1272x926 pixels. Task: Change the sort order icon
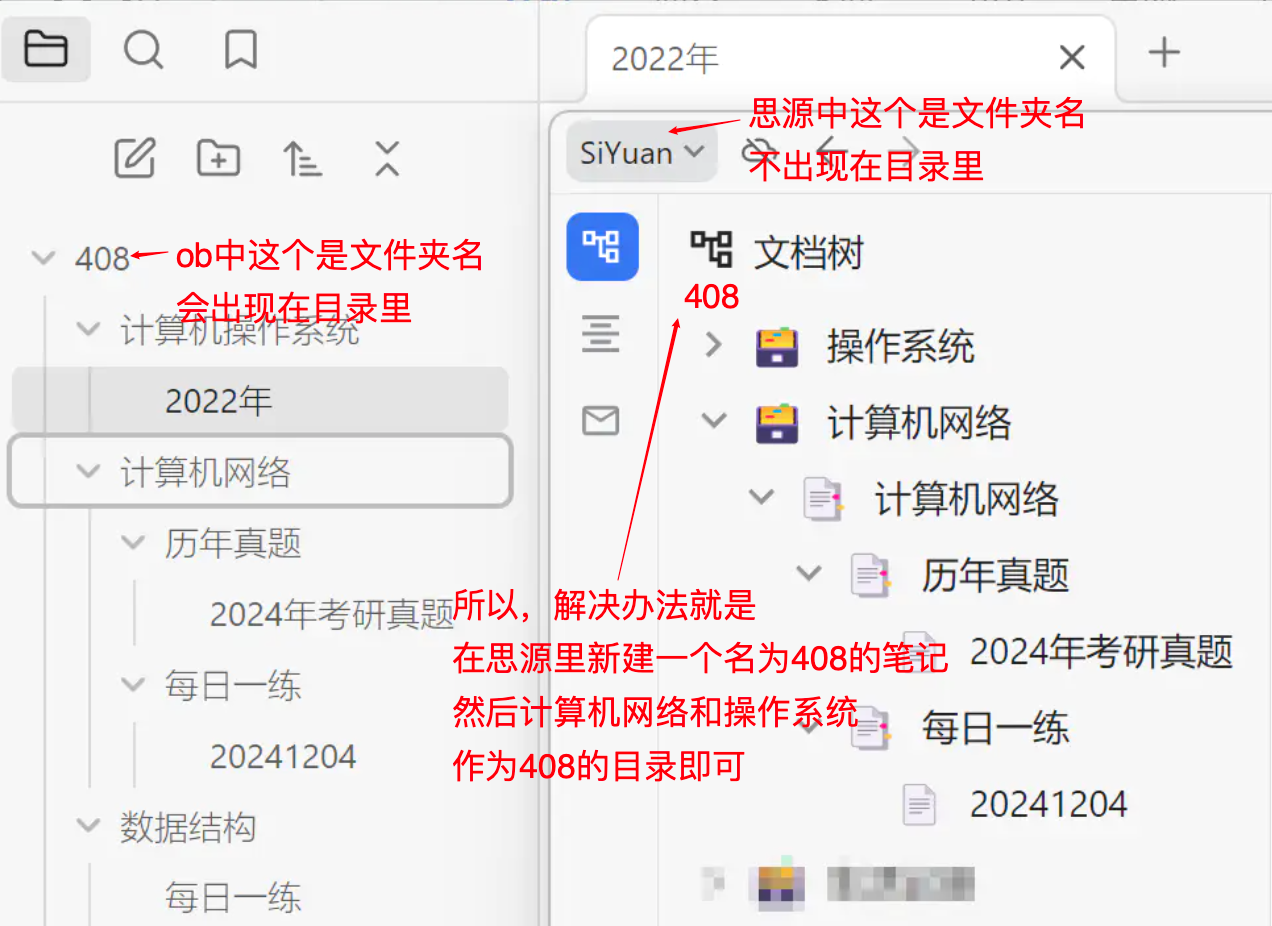(x=302, y=157)
